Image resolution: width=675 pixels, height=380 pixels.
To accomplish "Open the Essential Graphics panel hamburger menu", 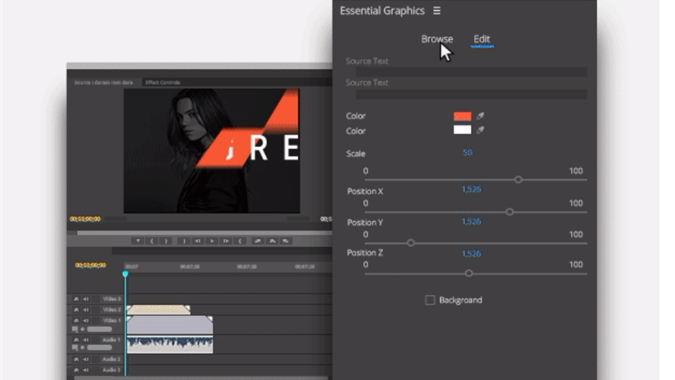I will [437, 11].
